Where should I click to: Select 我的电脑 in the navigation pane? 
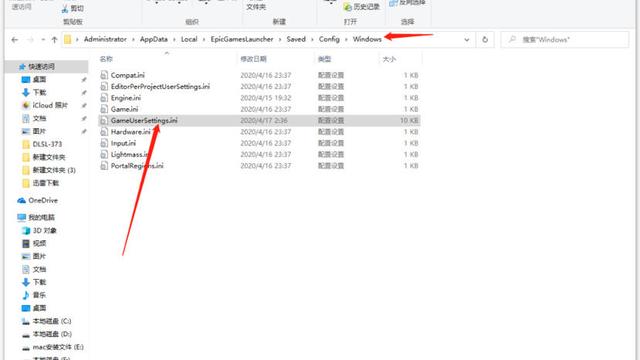click(x=41, y=218)
